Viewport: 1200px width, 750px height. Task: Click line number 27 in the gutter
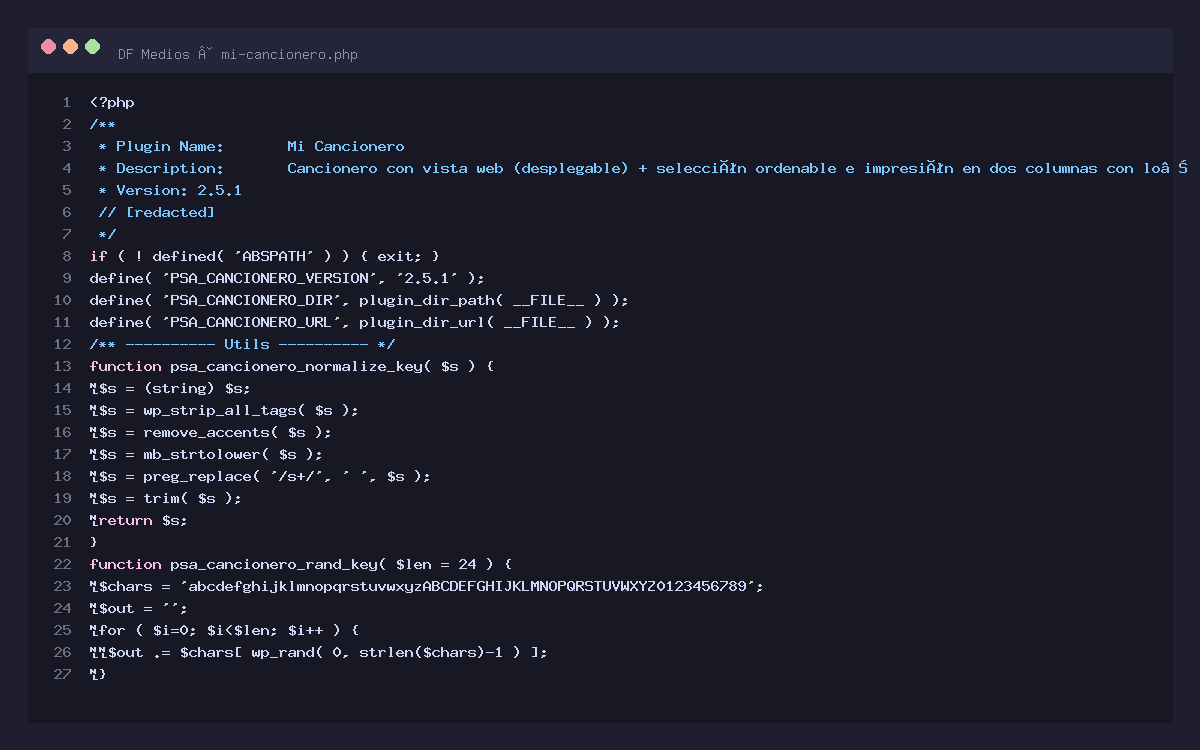[x=62, y=675]
